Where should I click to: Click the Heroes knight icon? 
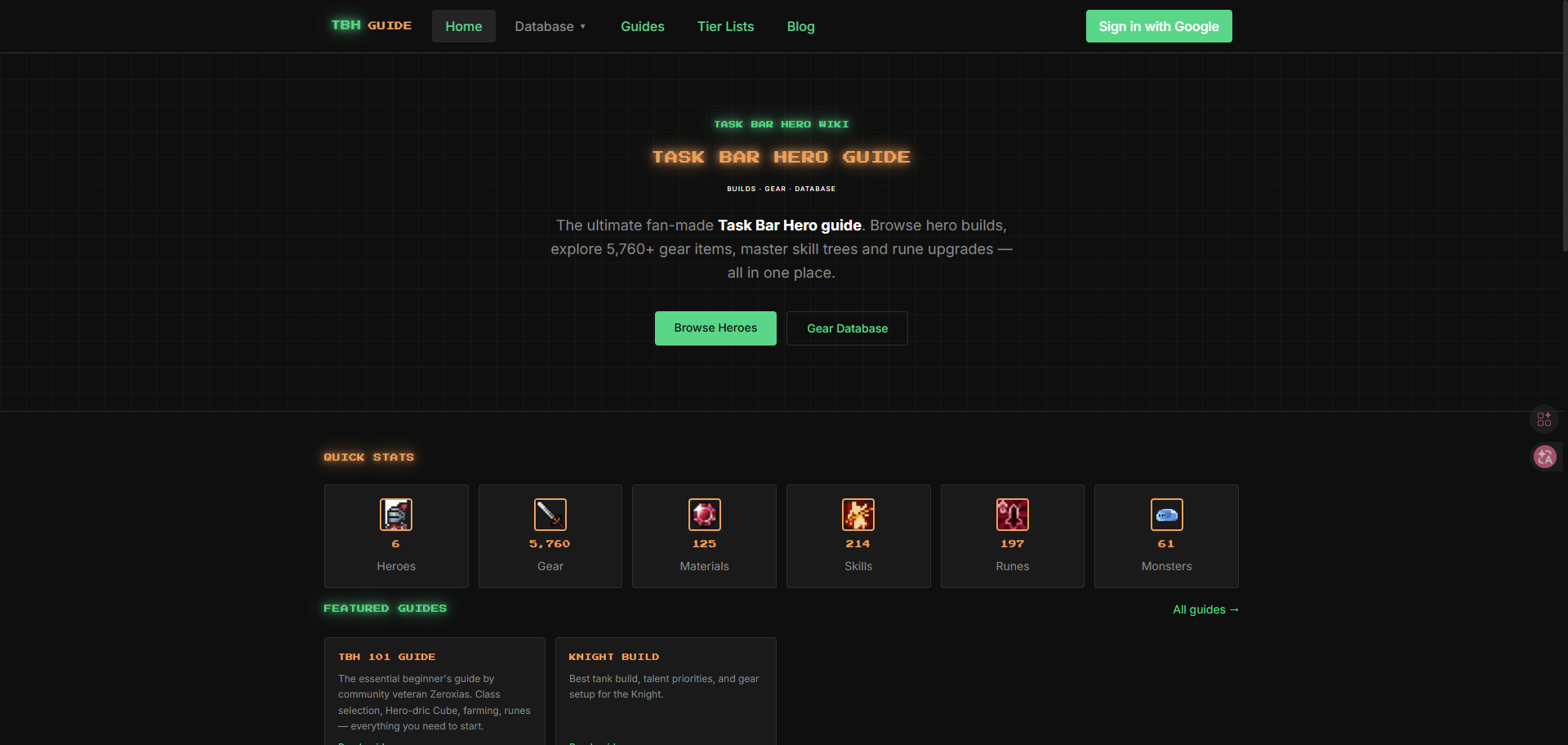396,515
